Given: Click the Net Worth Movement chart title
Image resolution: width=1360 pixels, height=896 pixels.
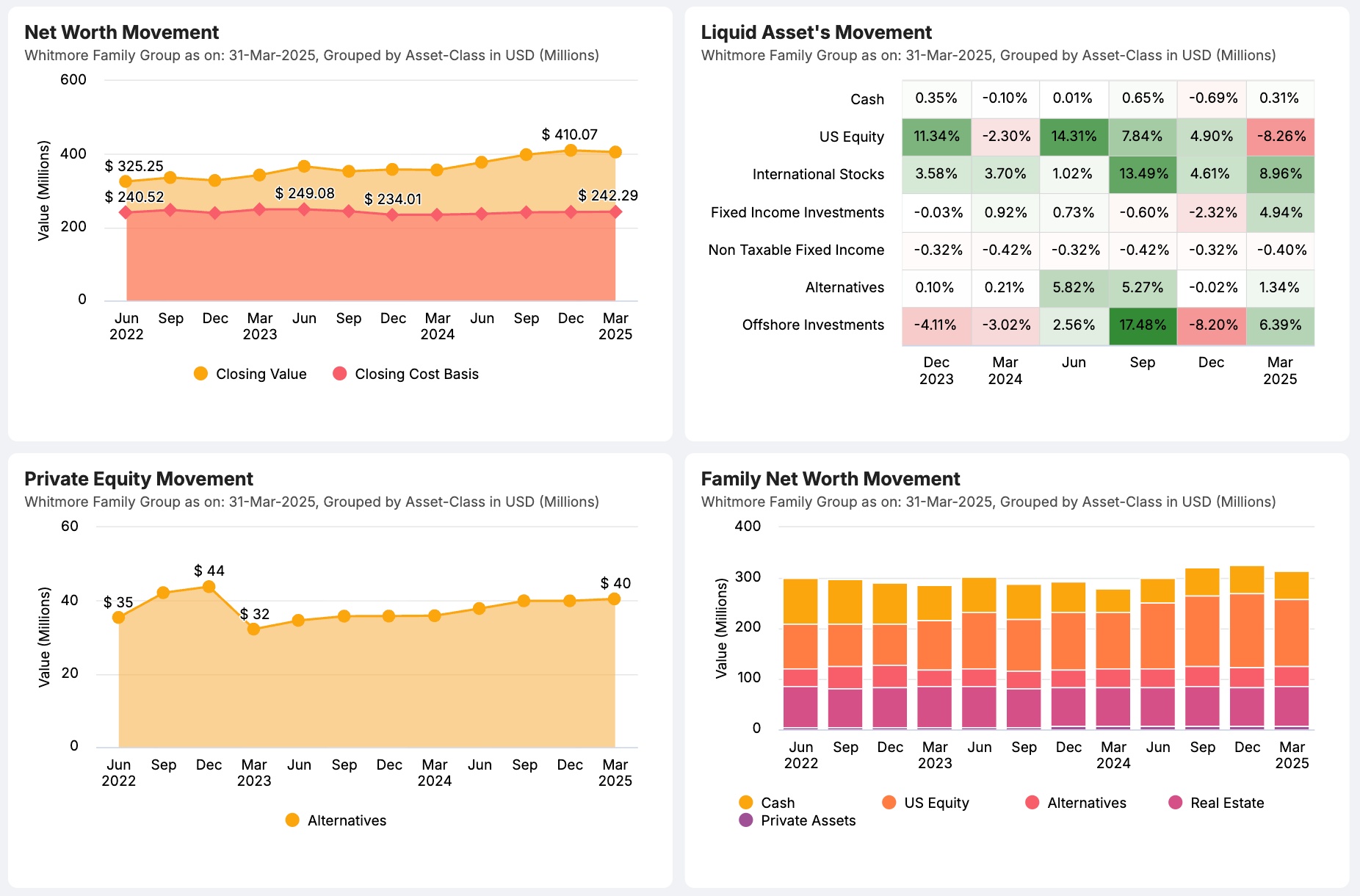Looking at the screenshot, I should pyautogui.click(x=121, y=32).
